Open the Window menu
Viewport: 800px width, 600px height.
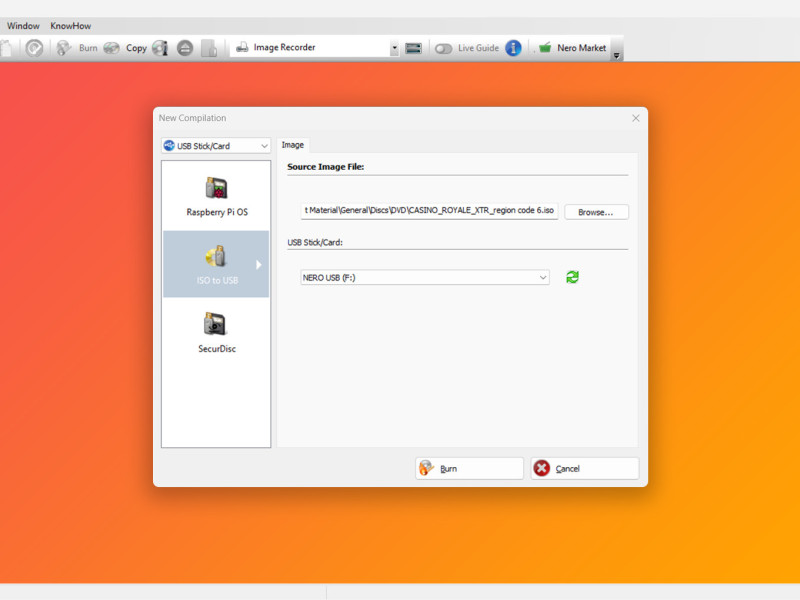click(x=23, y=26)
